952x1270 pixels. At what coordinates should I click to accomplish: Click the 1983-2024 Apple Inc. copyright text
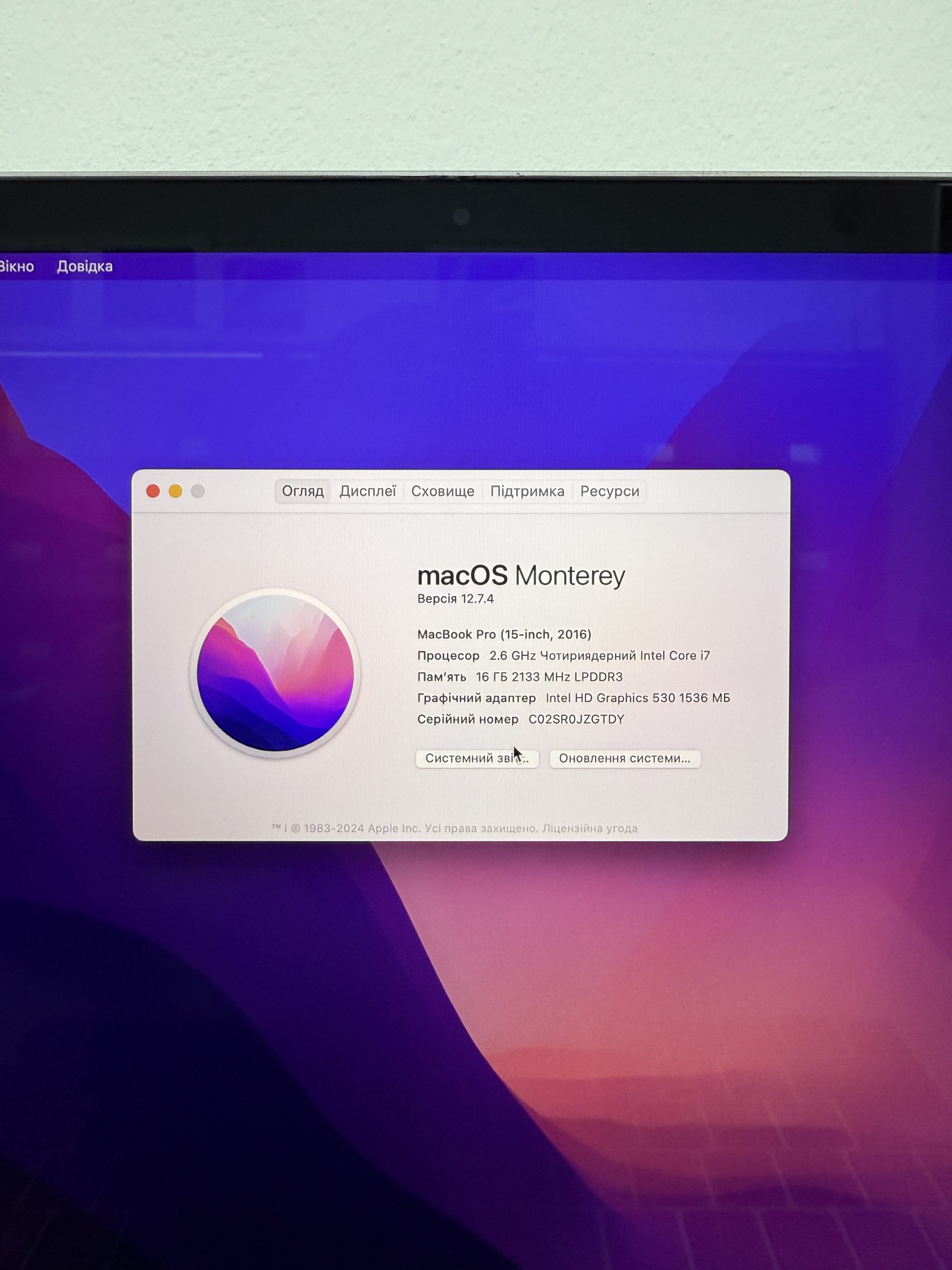(x=356, y=828)
